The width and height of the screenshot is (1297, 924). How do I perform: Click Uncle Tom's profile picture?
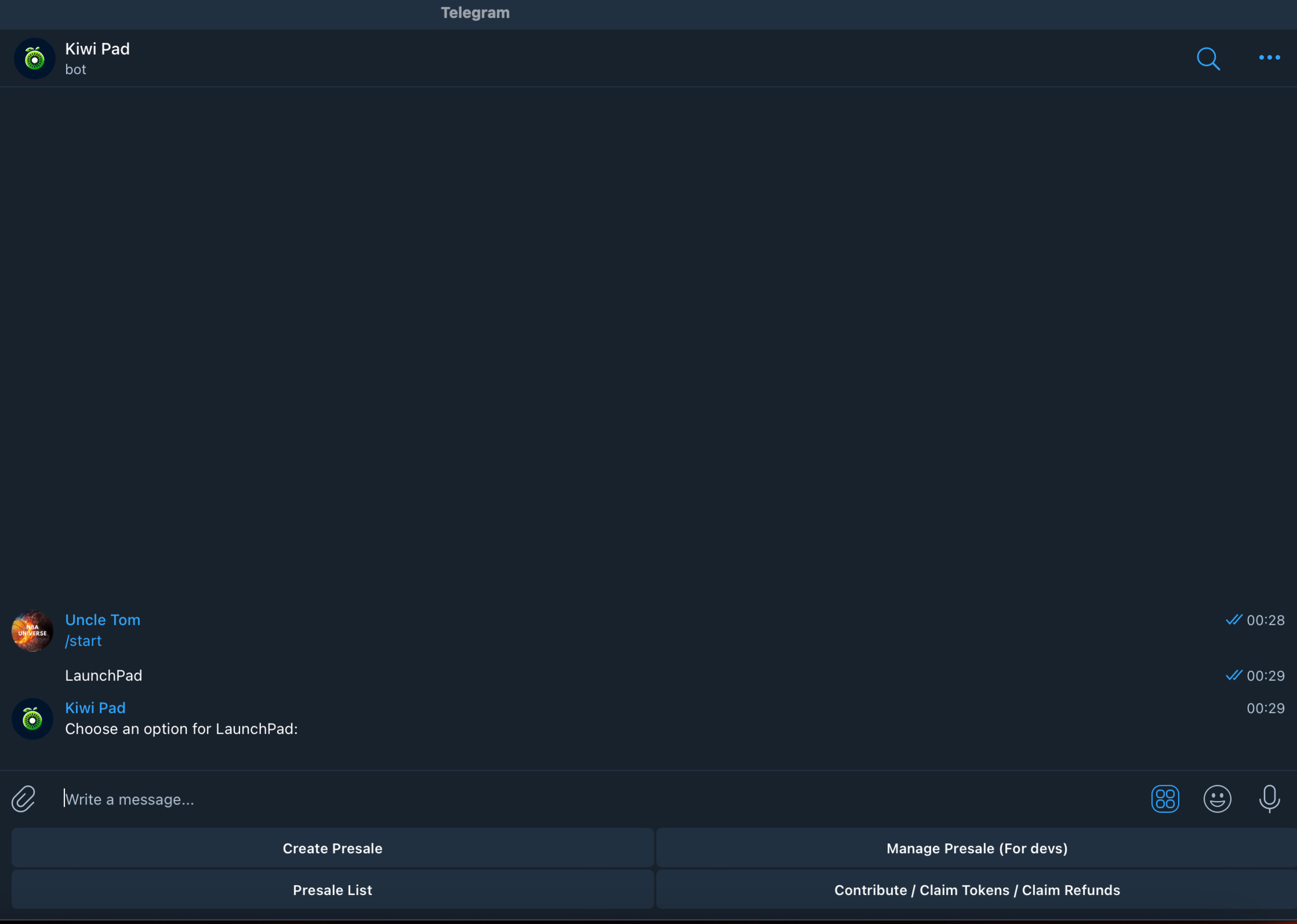click(32, 631)
